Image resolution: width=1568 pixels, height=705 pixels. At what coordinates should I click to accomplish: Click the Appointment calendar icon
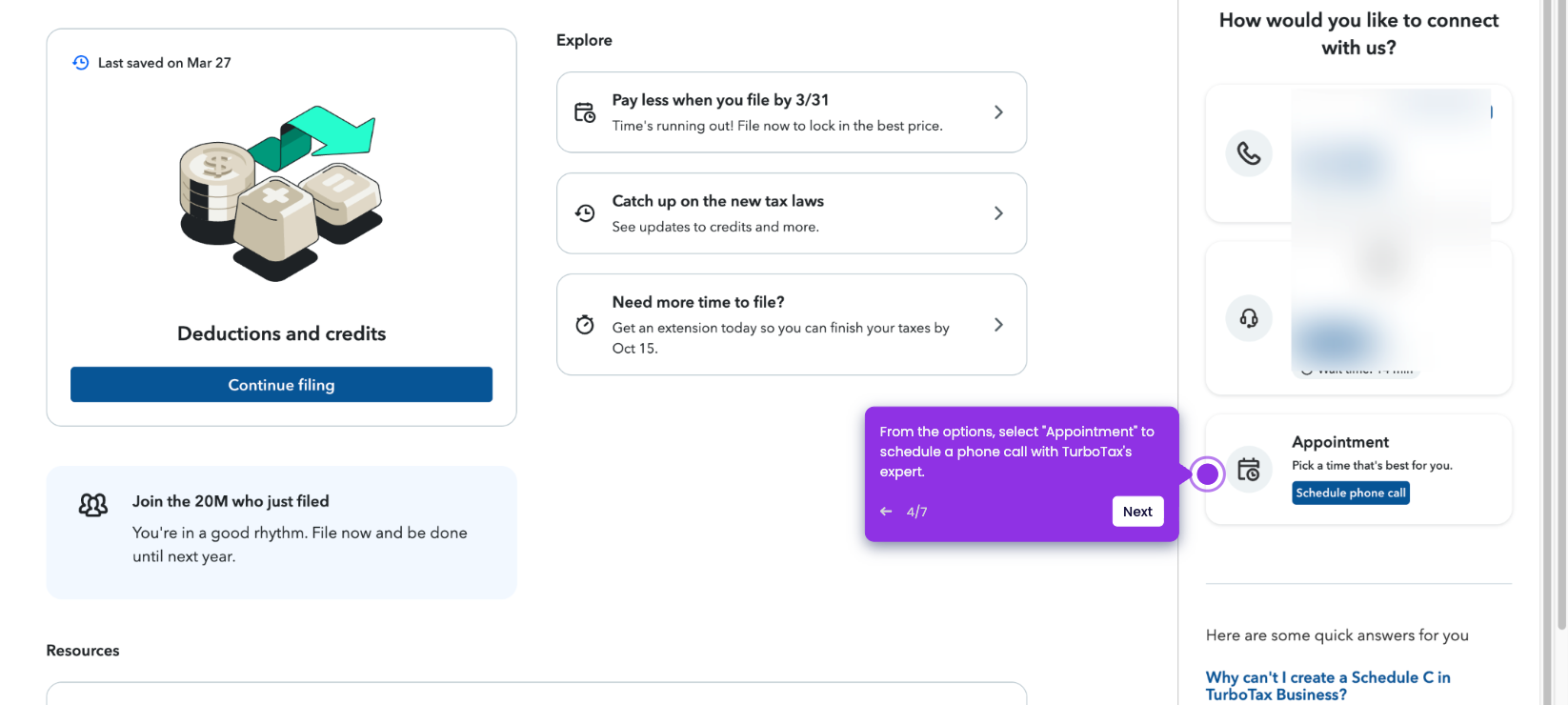coord(1249,469)
